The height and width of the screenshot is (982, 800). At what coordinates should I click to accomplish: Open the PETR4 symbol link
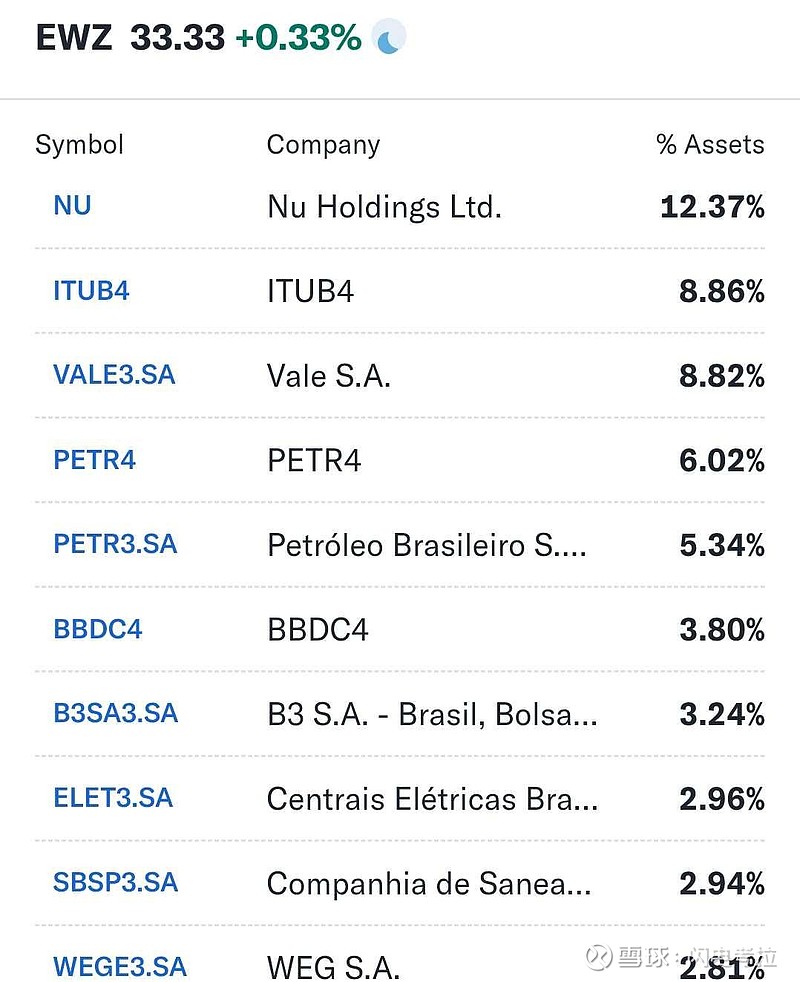tap(94, 460)
